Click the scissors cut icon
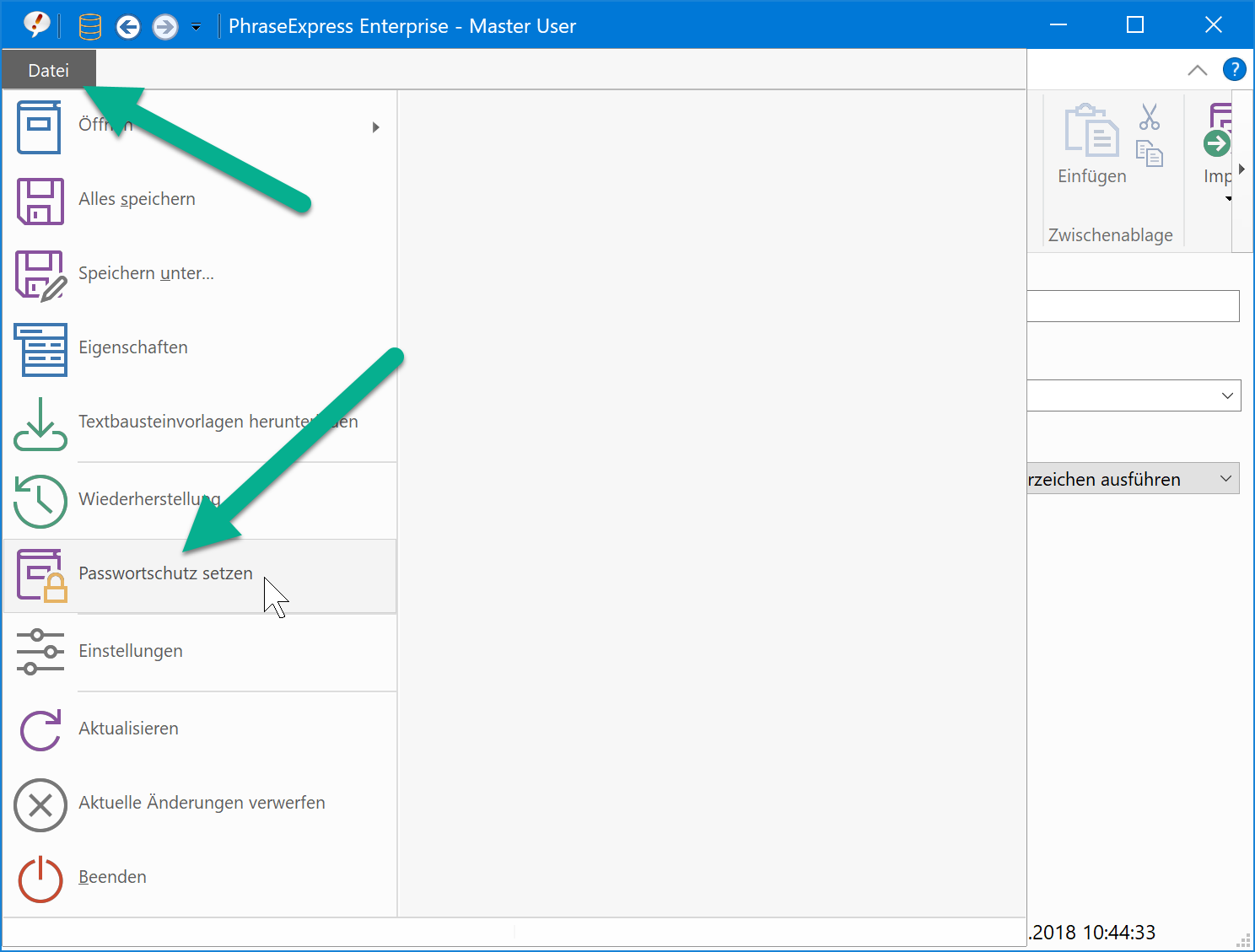The width and height of the screenshot is (1255, 952). (1149, 116)
